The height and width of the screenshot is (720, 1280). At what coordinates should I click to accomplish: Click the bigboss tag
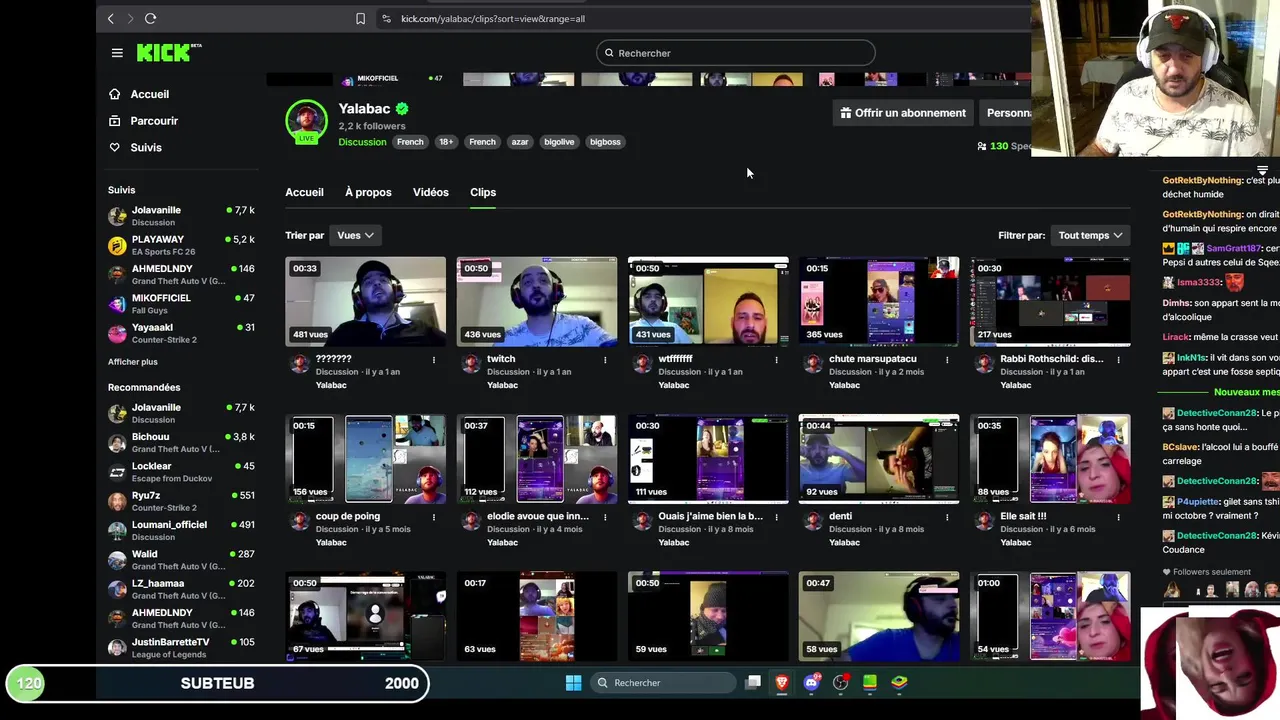pos(605,142)
